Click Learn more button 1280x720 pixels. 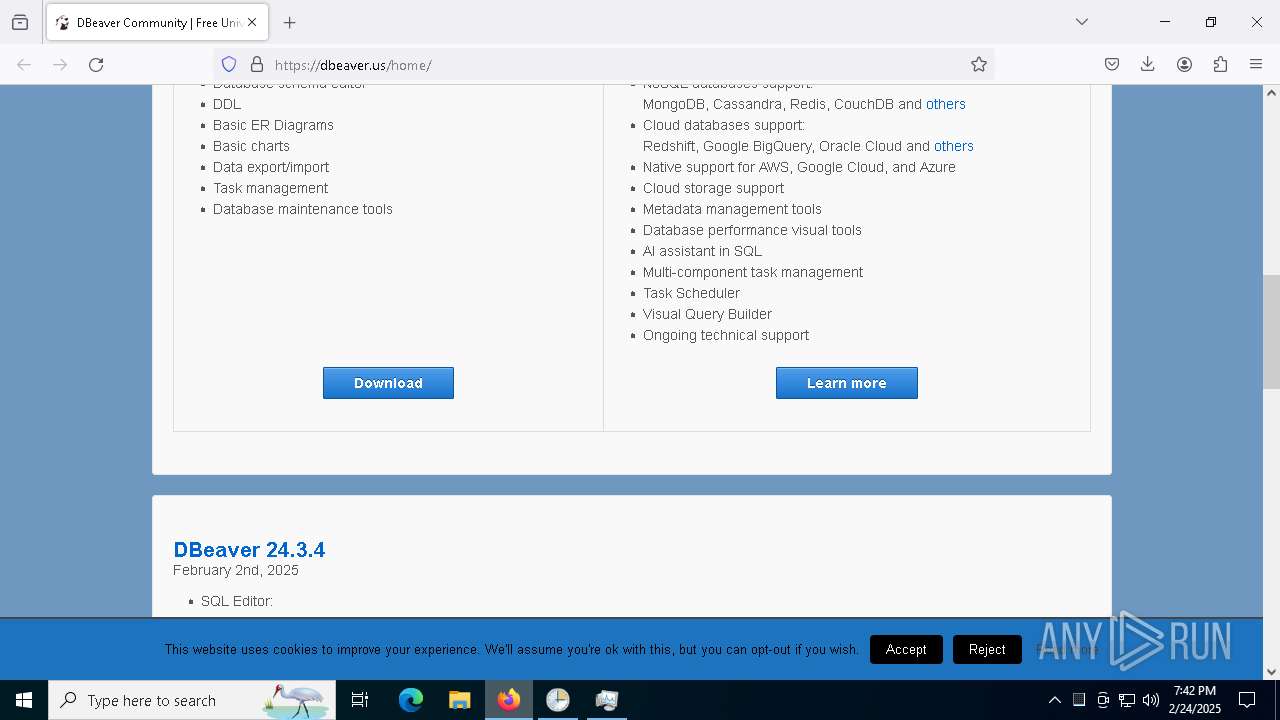pos(847,383)
